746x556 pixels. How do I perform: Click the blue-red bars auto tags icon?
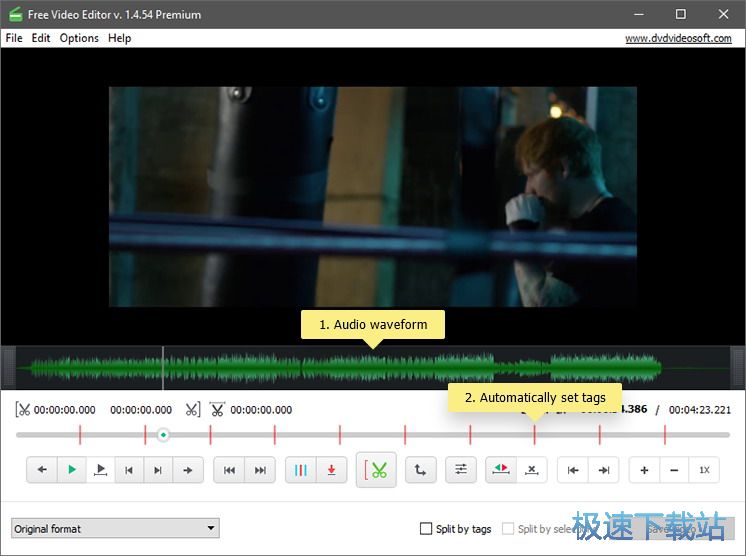pos(301,470)
